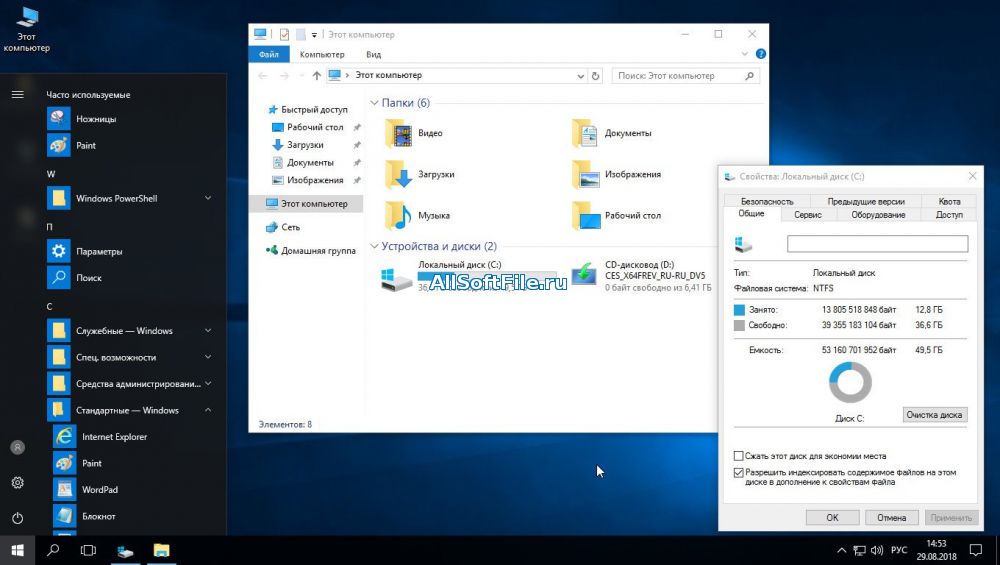This screenshot has height=565, width=1000.
Task: Open the Video folder icon
Action: 400,133
